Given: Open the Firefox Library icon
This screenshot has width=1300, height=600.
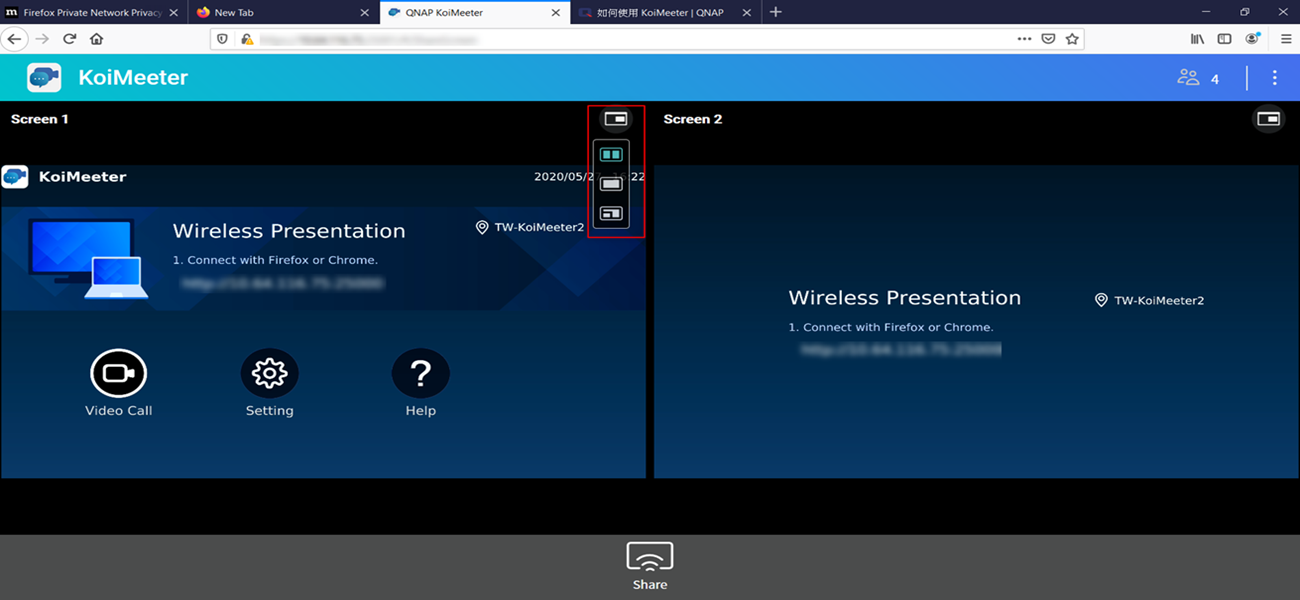Looking at the screenshot, I should 1197,39.
